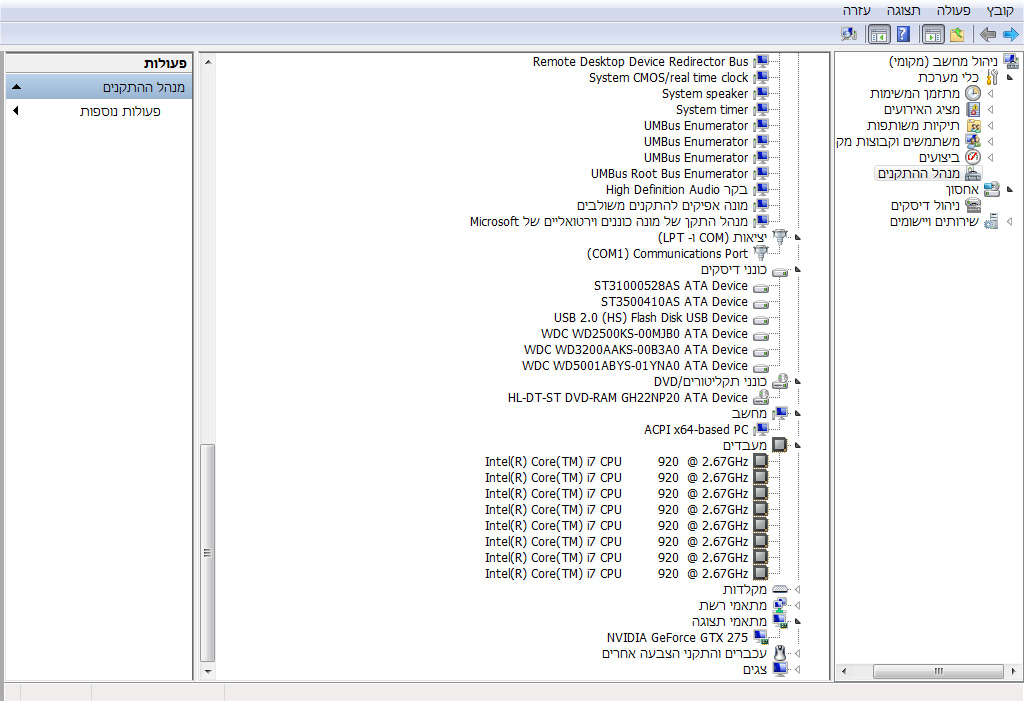Toggle the show/hide action pane icon
This screenshot has width=1024, height=701.
[878, 34]
